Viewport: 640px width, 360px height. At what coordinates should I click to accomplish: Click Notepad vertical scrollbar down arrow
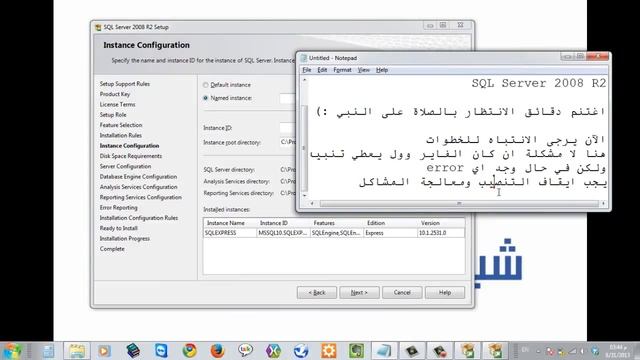304,196
